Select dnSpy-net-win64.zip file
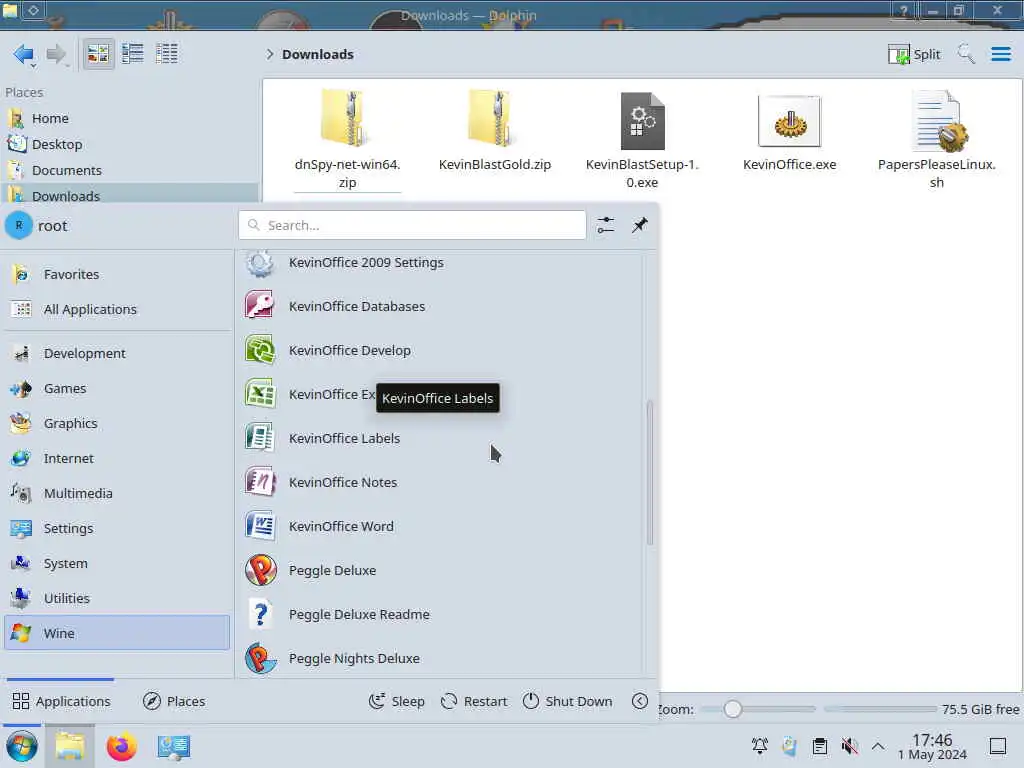Screen dimensions: 1024x768 (347, 138)
